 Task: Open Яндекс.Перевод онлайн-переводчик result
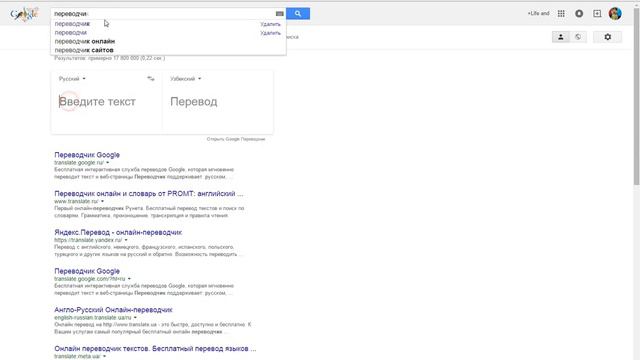click(x=118, y=232)
